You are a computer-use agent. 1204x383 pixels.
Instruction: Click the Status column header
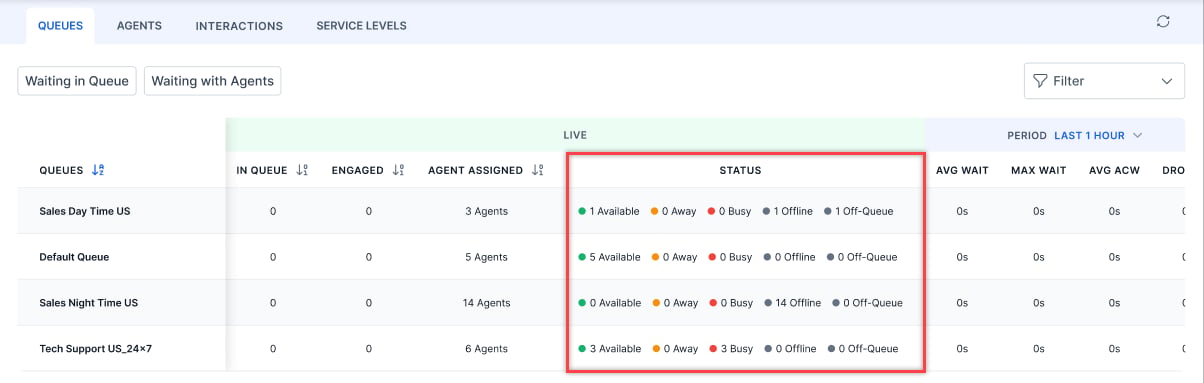pos(740,170)
